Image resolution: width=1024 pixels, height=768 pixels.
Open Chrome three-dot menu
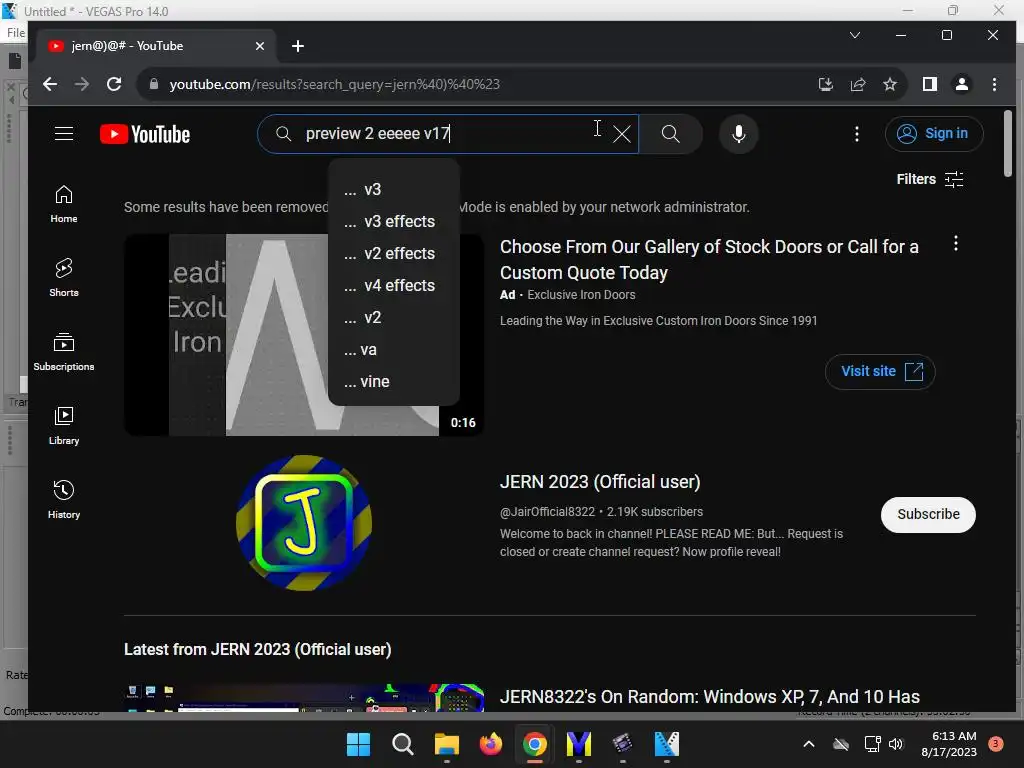(x=994, y=84)
